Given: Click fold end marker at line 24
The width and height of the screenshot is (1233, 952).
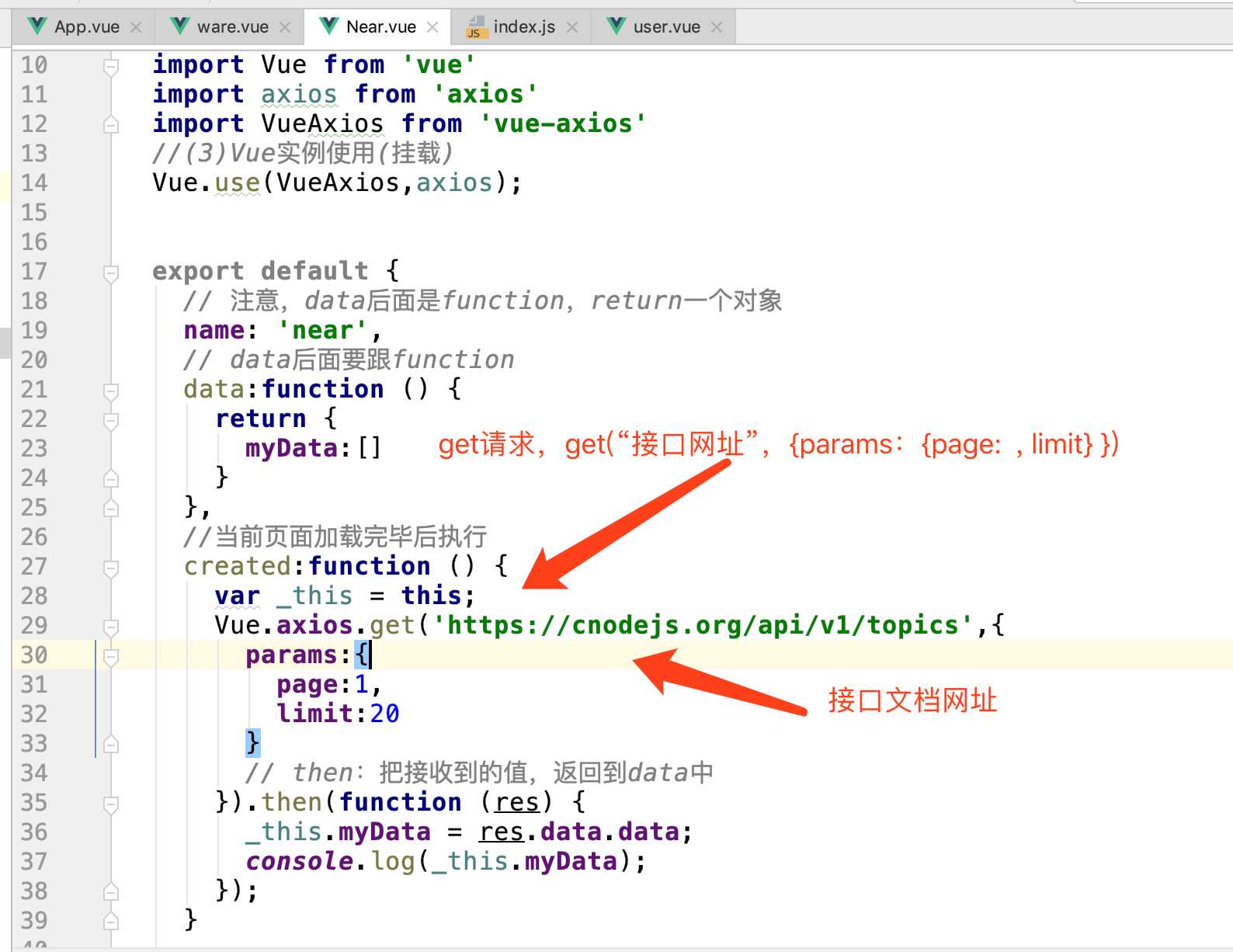Looking at the screenshot, I should [x=111, y=478].
